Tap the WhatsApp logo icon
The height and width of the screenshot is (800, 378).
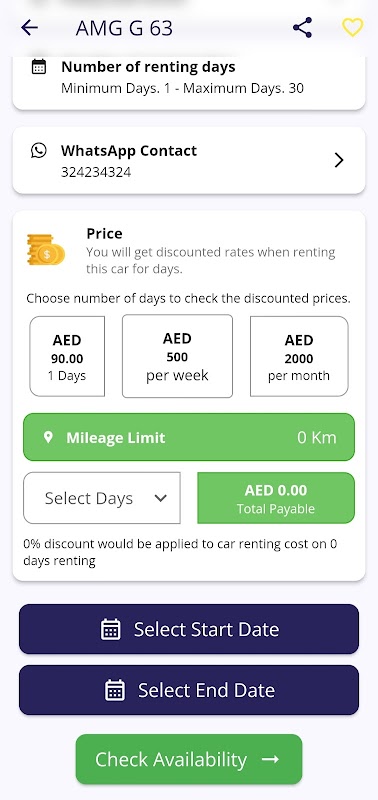[39, 151]
